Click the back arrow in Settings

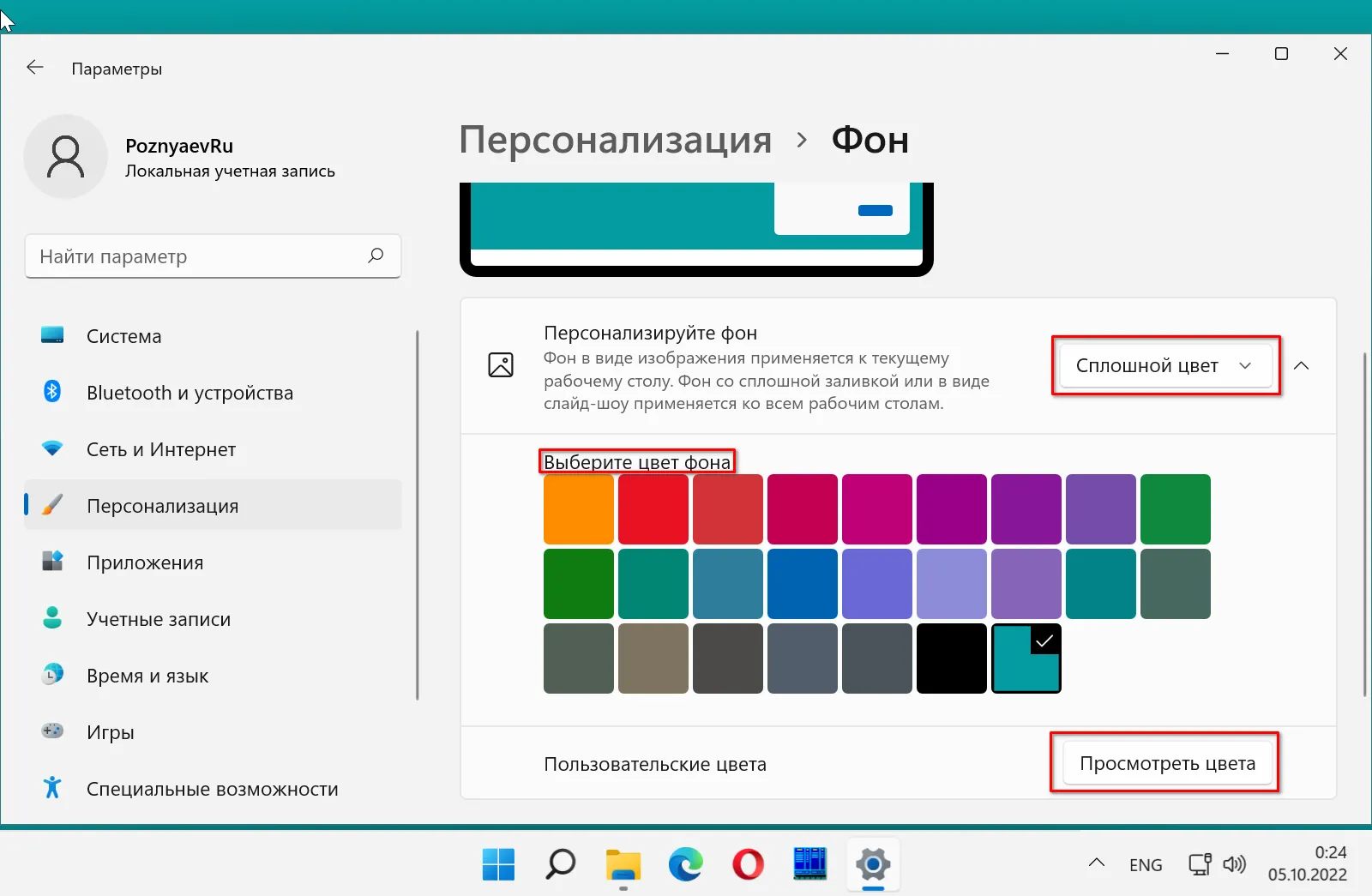pos(35,68)
